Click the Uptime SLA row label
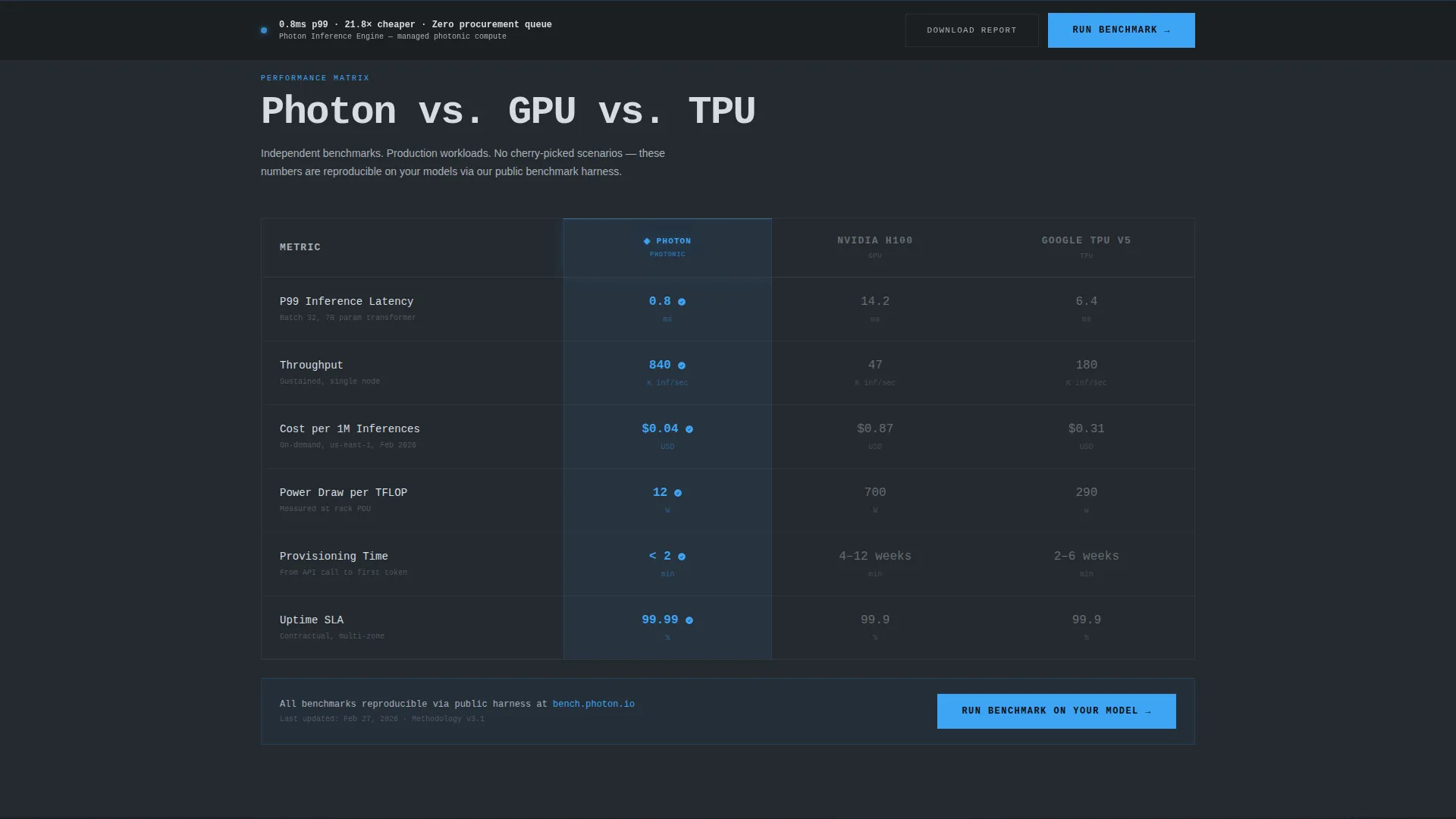The height and width of the screenshot is (819, 1456). pos(311,620)
